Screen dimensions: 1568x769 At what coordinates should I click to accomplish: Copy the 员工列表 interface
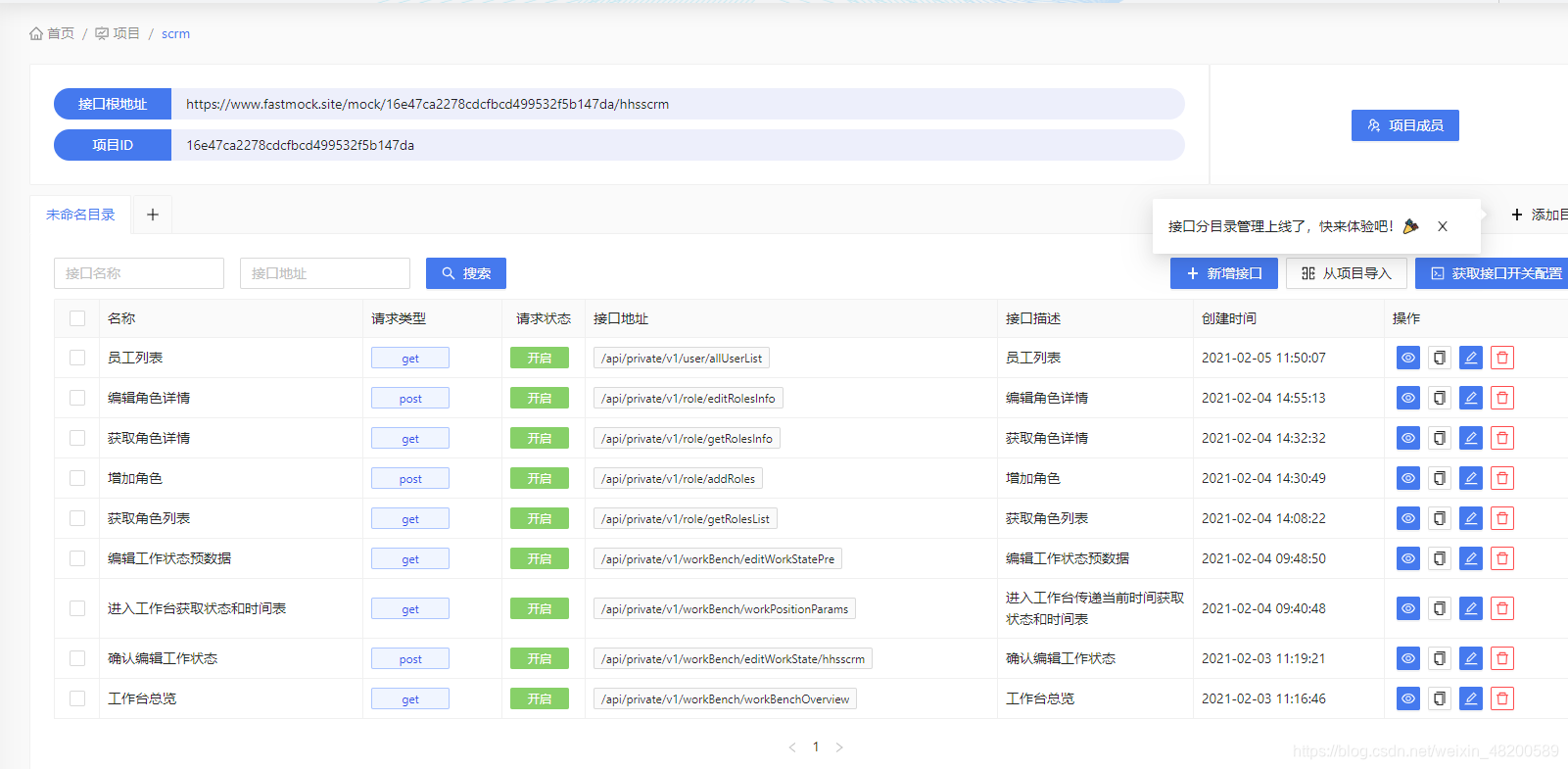(1439, 358)
